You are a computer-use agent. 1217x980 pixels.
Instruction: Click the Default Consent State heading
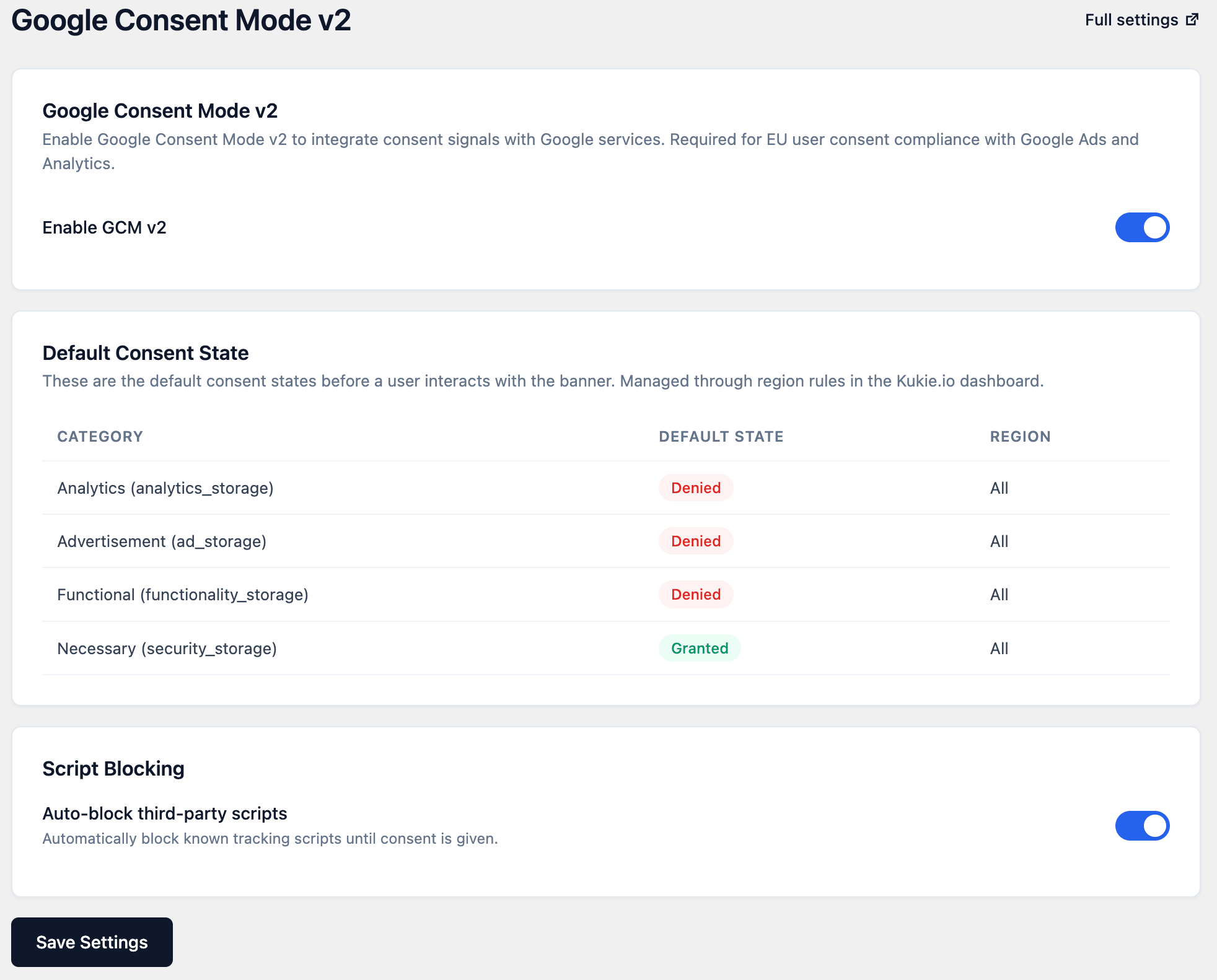click(x=145, y=352)
